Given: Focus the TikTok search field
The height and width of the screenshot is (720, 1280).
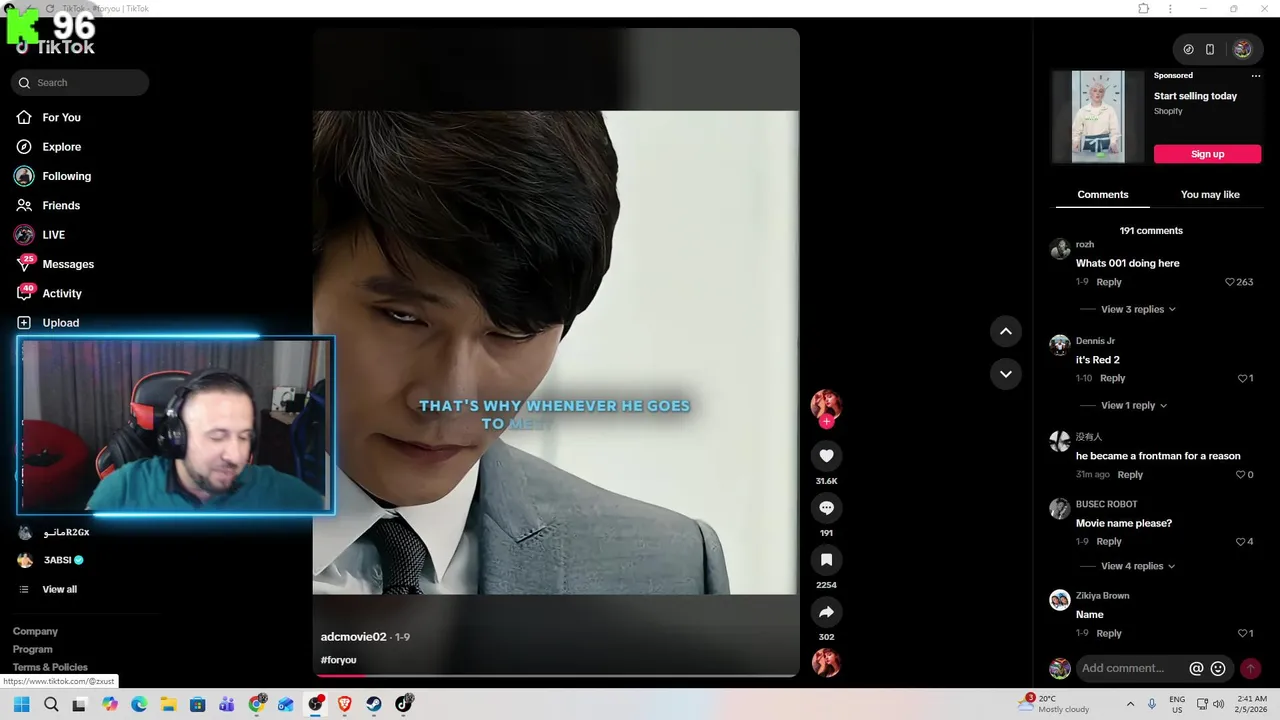Looking at the screenshot, I should tap(80, 83).
